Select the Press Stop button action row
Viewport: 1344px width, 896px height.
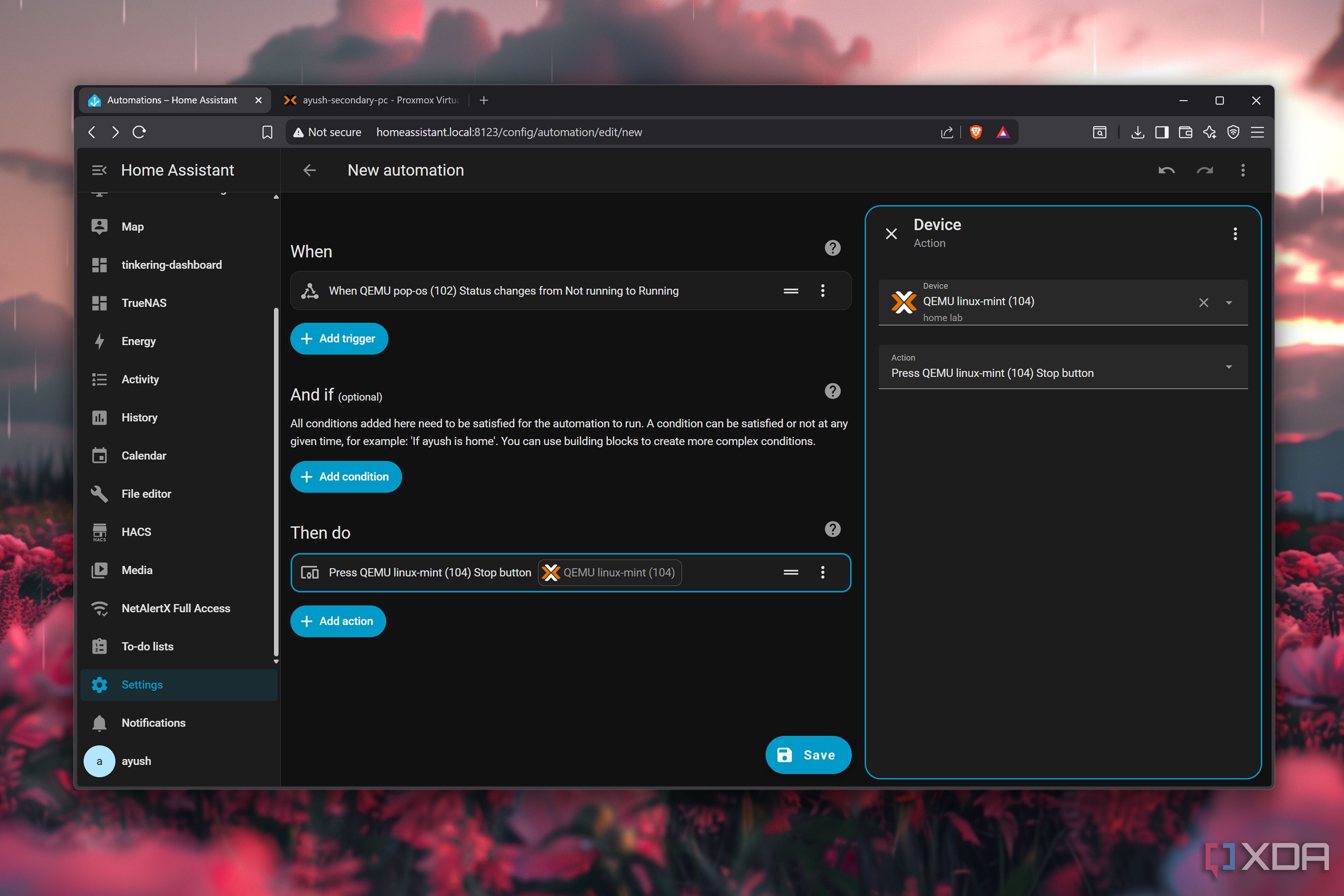[x=571, y=573]
